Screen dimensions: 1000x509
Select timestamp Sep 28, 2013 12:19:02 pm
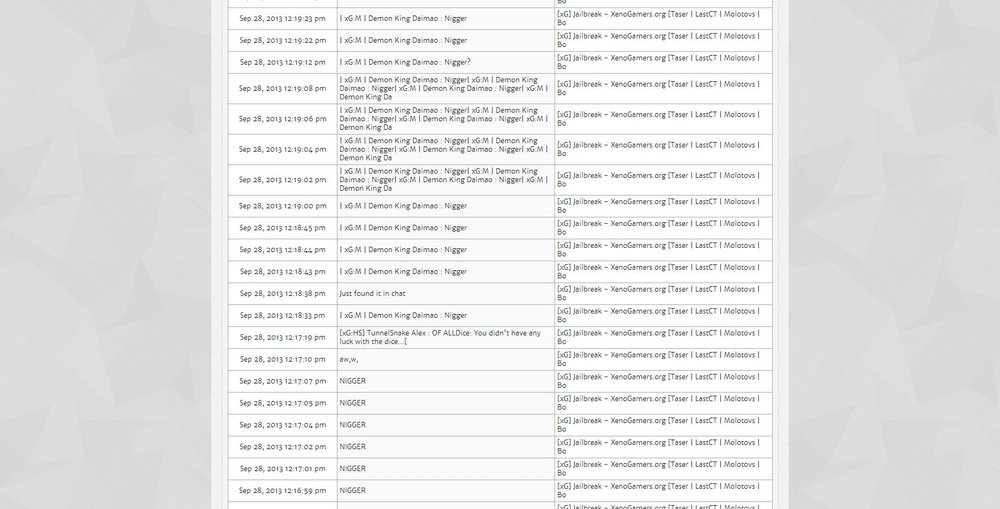(283, 180)
